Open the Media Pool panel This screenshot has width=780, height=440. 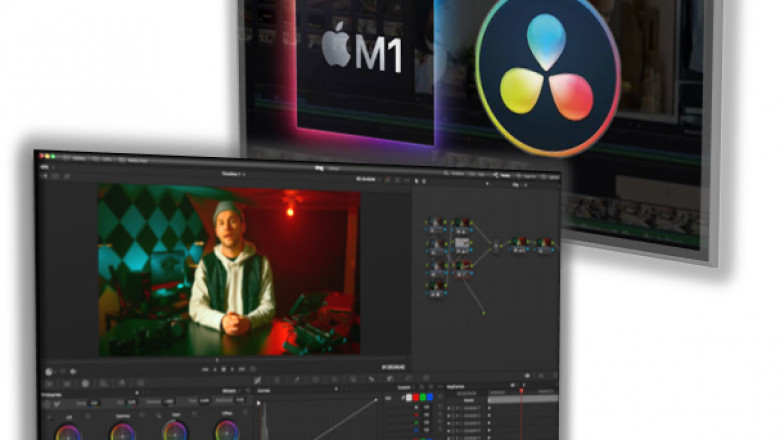tap(132, 161)
